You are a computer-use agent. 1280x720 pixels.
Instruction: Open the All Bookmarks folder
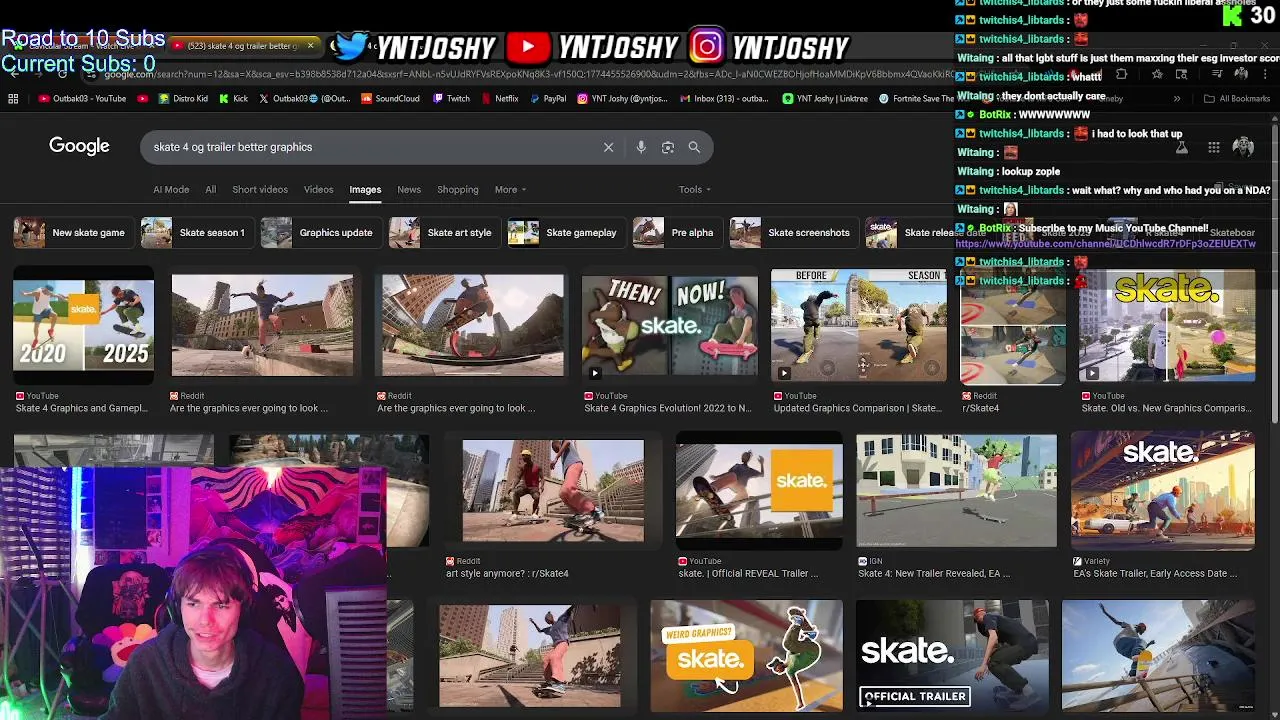[x=1236, y=99]
